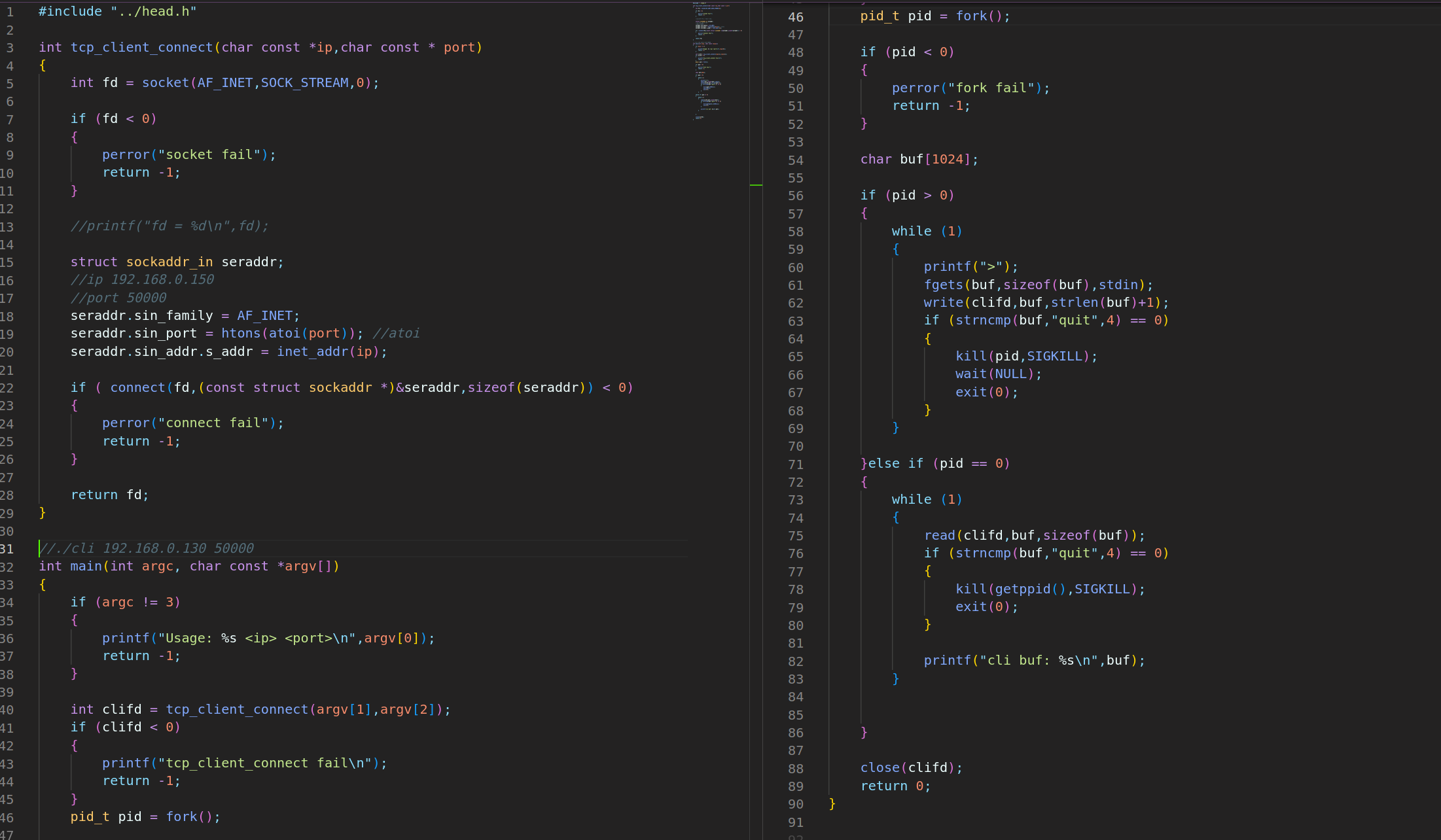Click 'int clifd' declaration on line 40

coord(106,709)
